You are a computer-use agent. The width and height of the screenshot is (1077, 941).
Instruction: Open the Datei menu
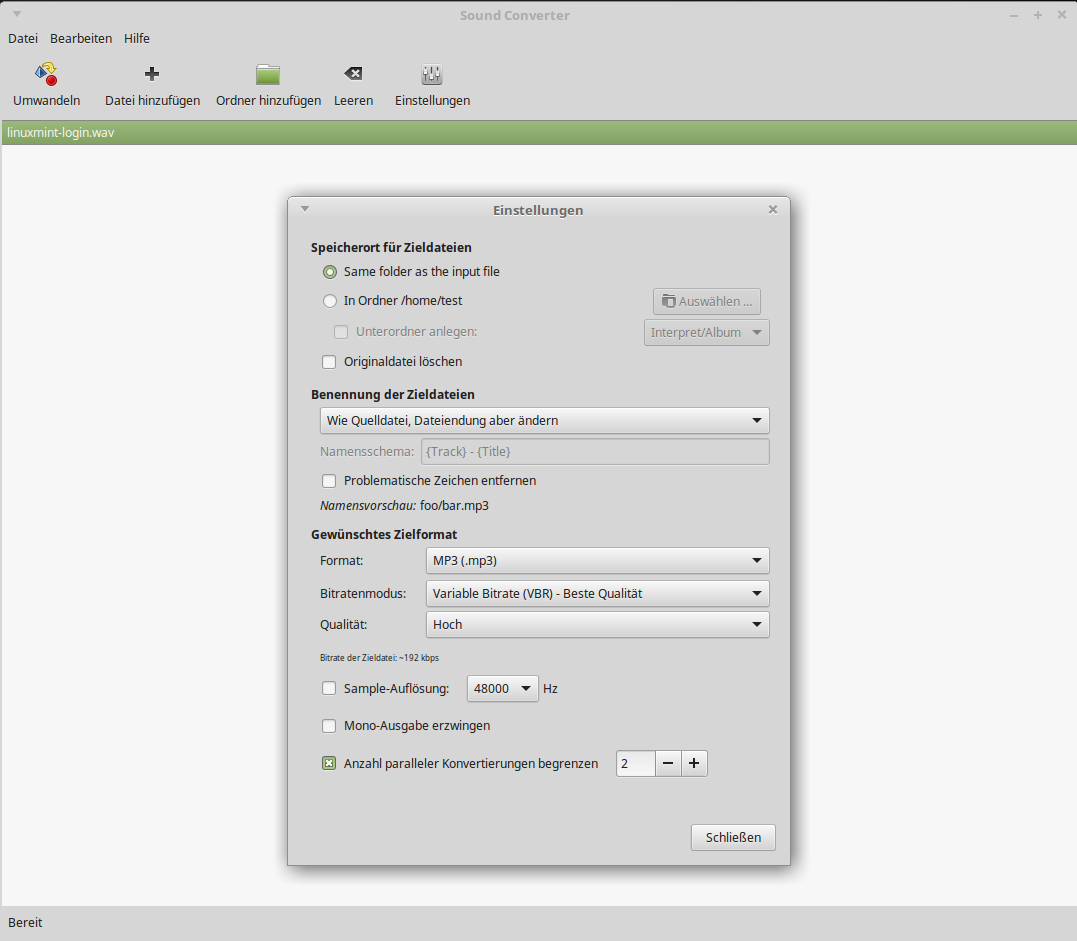23,38
